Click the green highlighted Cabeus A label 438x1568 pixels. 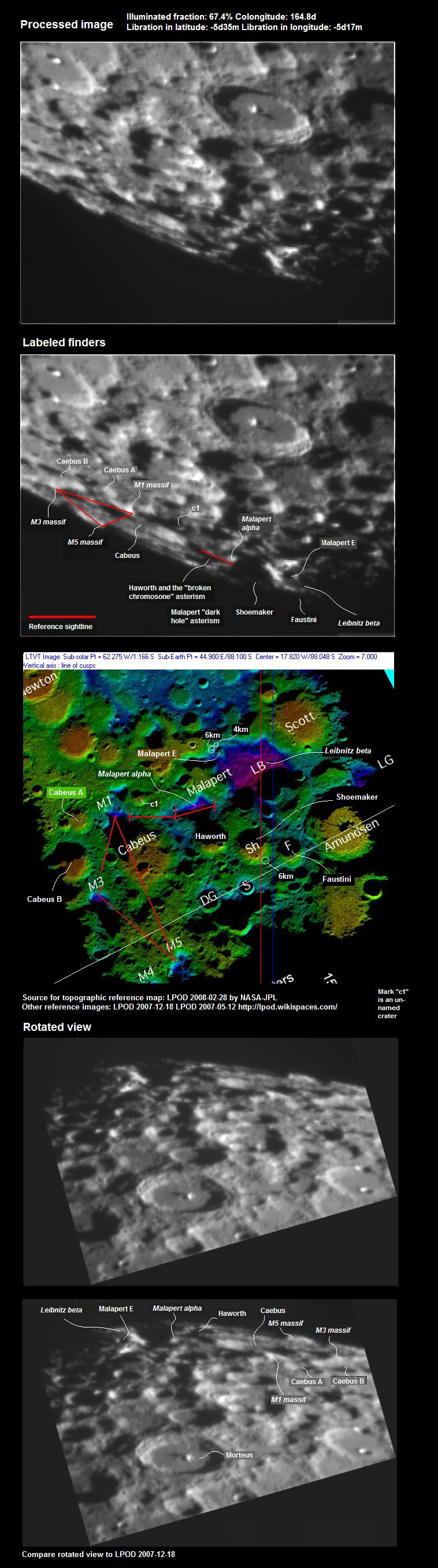(66, 792)
